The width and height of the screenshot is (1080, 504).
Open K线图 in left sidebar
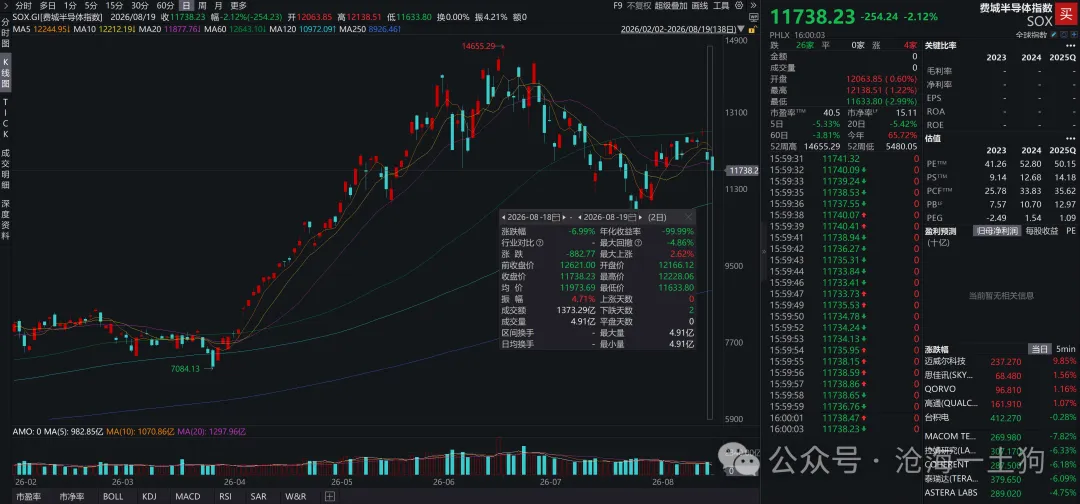(x=6, y=74)
